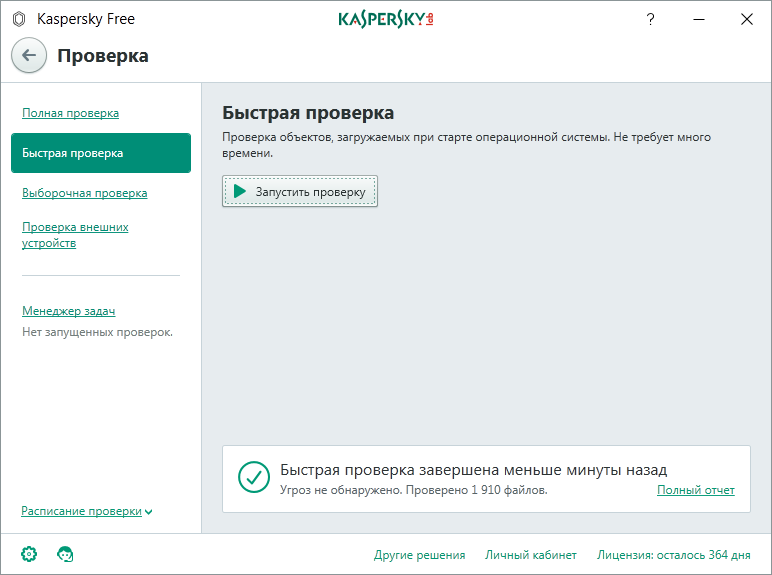Click the green checkmark status icon
This screenshot has height=575, width=772.
[254, 477]
